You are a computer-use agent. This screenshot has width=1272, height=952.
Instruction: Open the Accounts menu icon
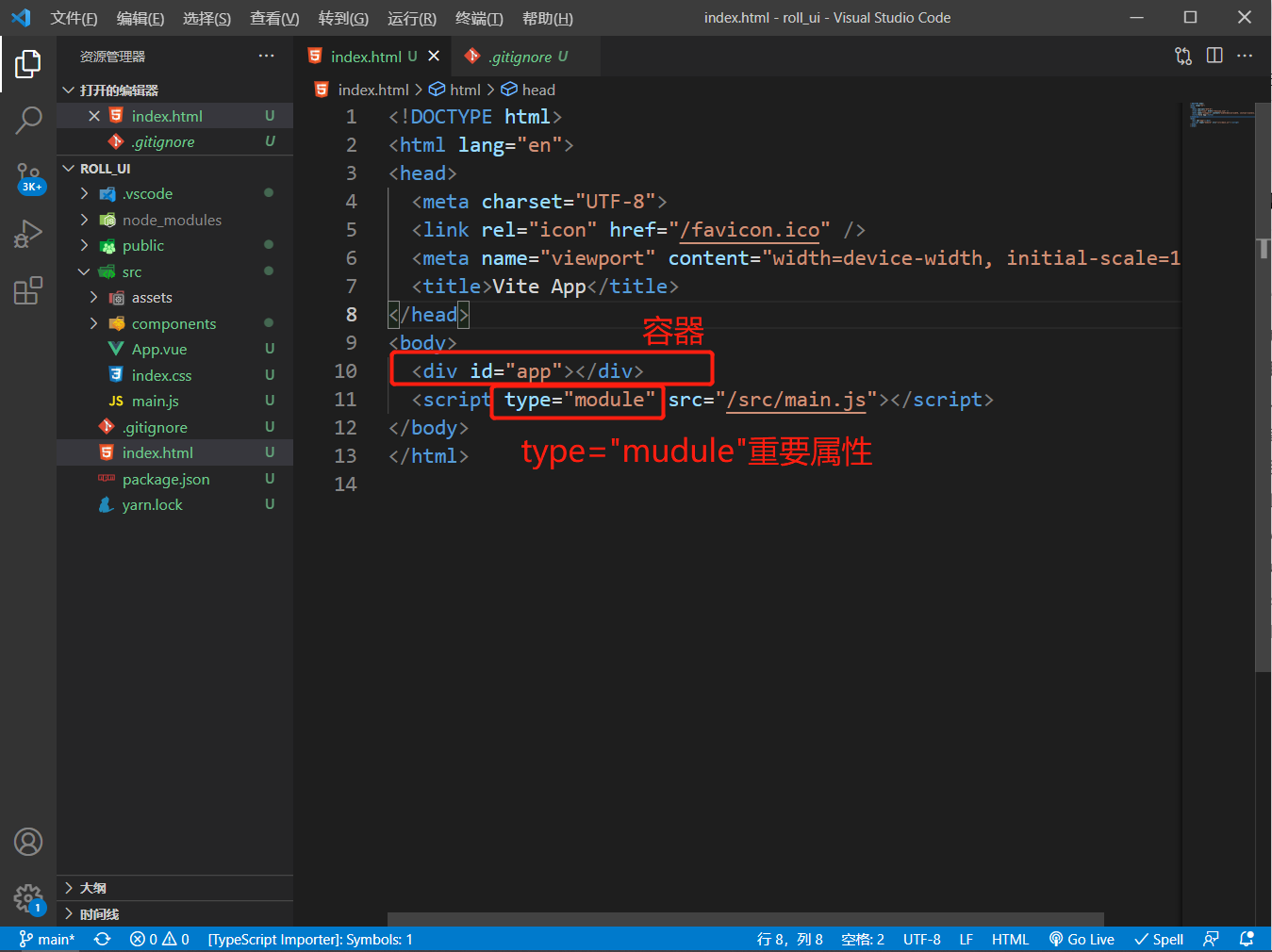point(28,842)
